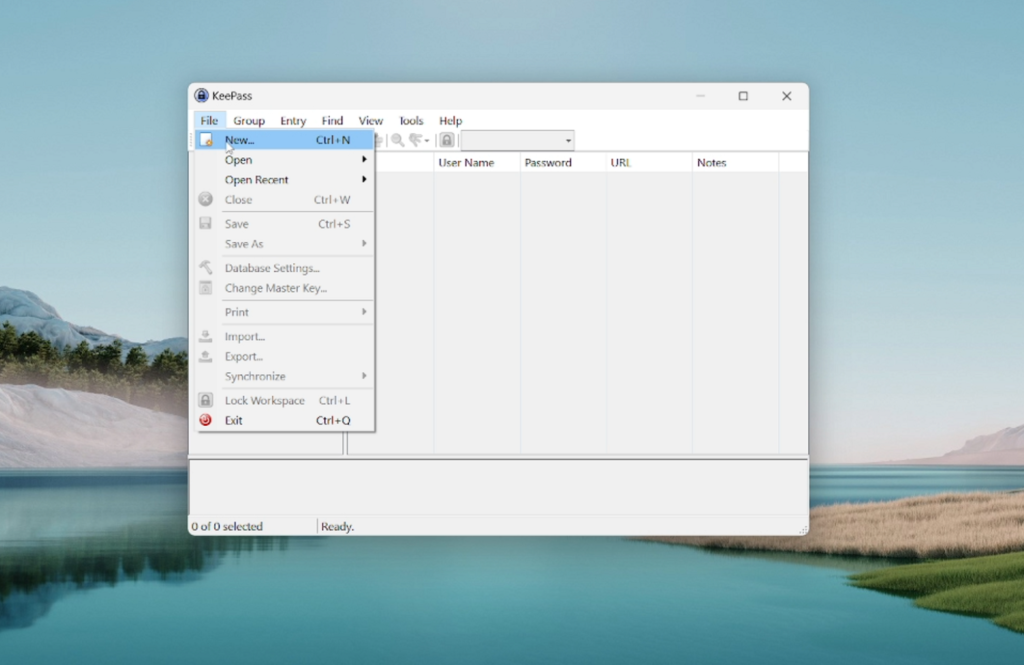Image resolution: width=1024 pixels, height=665 pixels.
Task: Open the quick search dropdown arrow
Action: [567, 140]
